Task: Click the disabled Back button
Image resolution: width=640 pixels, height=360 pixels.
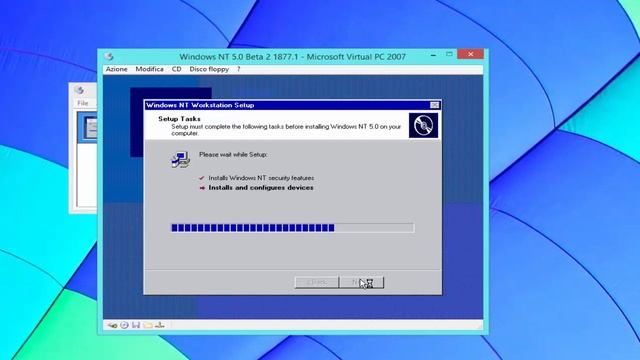Action: coord(317,282)
